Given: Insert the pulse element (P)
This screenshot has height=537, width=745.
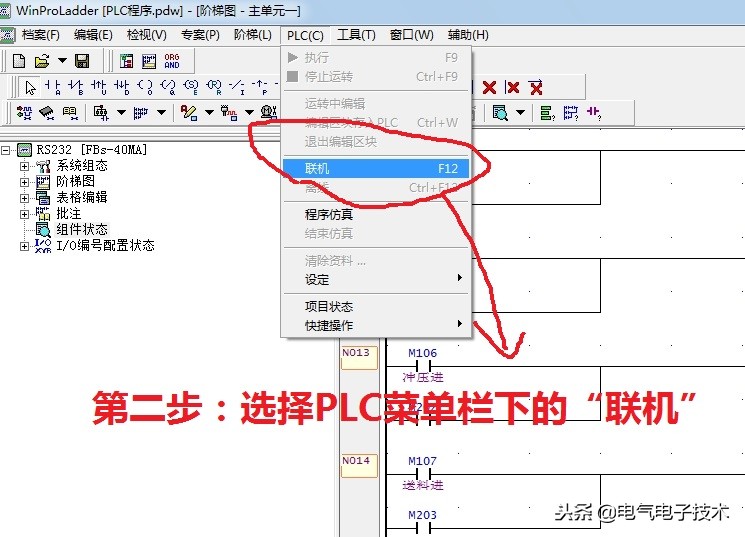Looking at the screenshot, I should coord(260,87).
